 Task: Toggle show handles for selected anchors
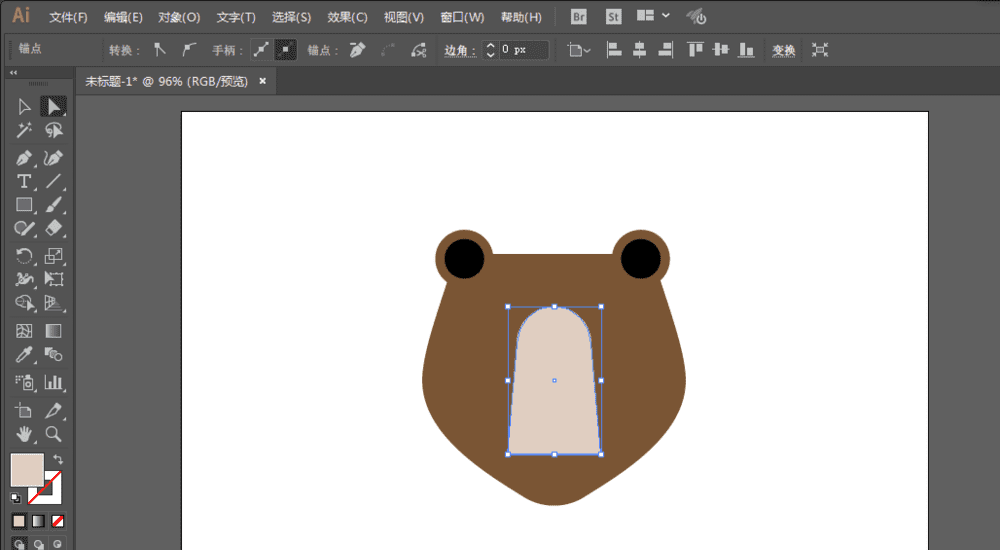261,49
